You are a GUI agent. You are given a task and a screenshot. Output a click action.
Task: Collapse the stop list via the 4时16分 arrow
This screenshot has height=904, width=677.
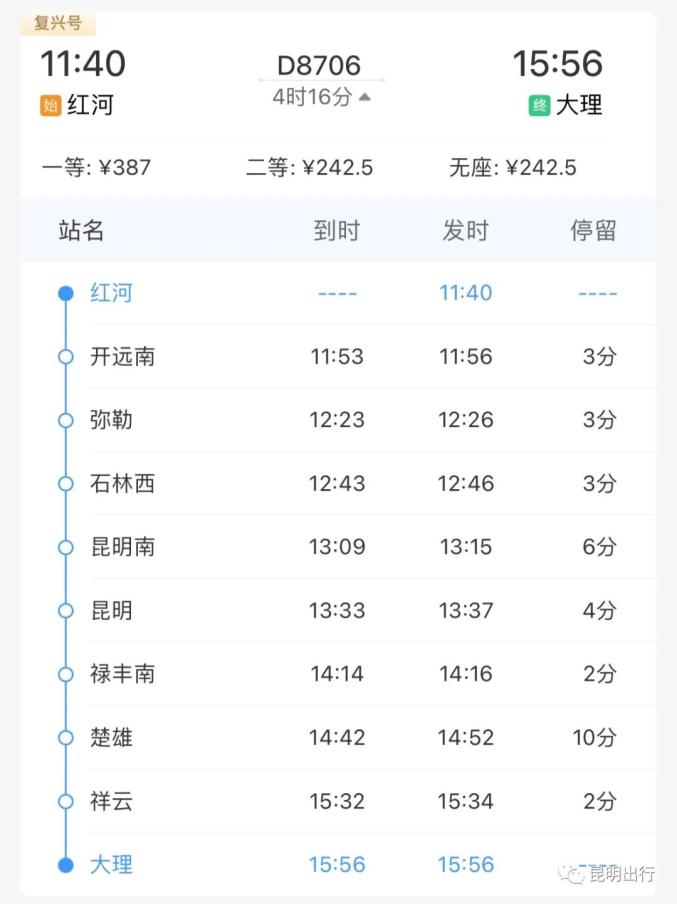click(x=363, y=96)
